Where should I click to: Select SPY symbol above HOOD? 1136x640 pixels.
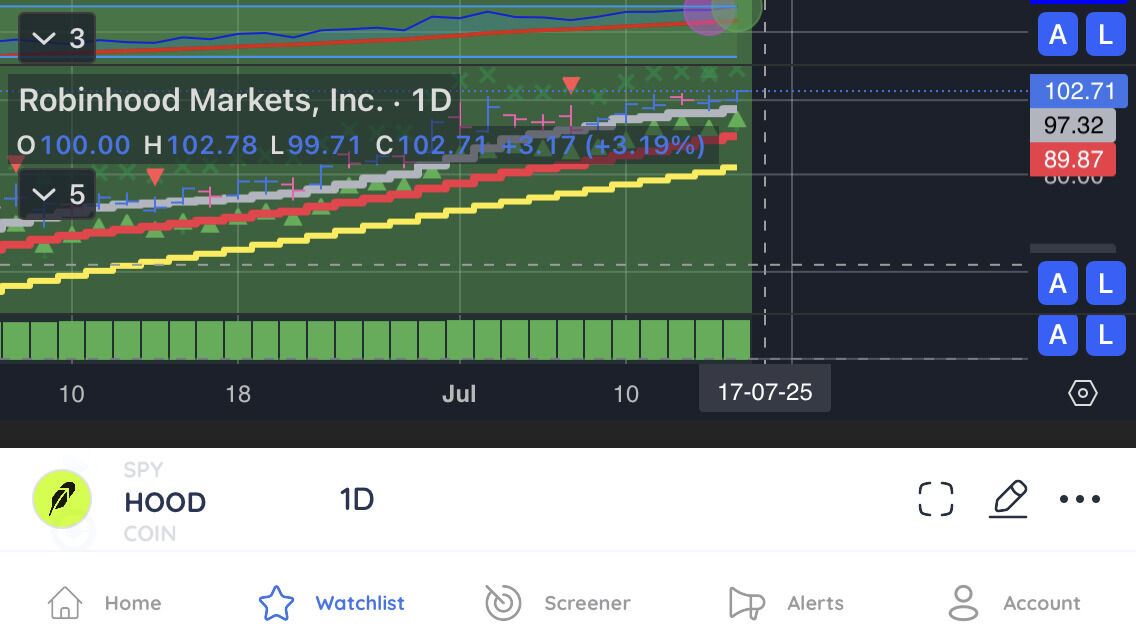click(143, 470)
